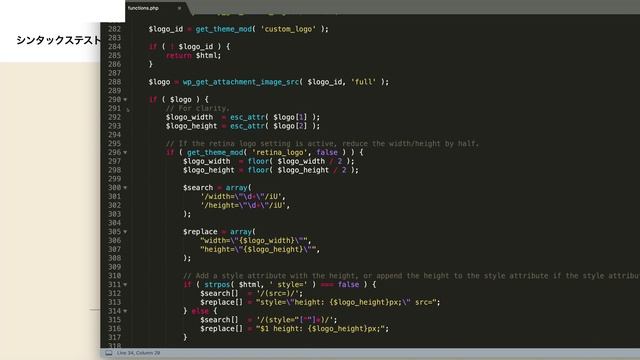Fold the $search array at line 300
640x360 pixels.
click(125, 188)
